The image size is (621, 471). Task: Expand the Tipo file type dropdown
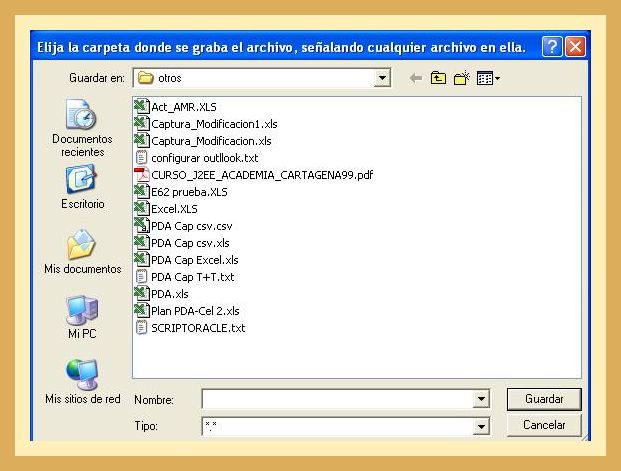tap(481, 426)
